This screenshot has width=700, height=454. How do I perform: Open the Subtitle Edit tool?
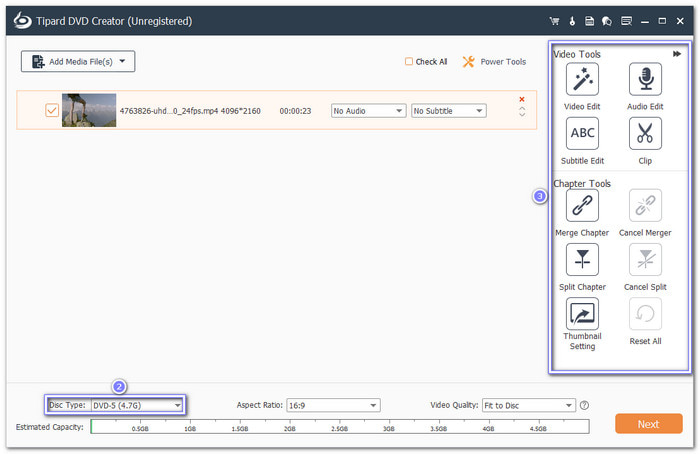pyautogui.click(x=582, y=133)
